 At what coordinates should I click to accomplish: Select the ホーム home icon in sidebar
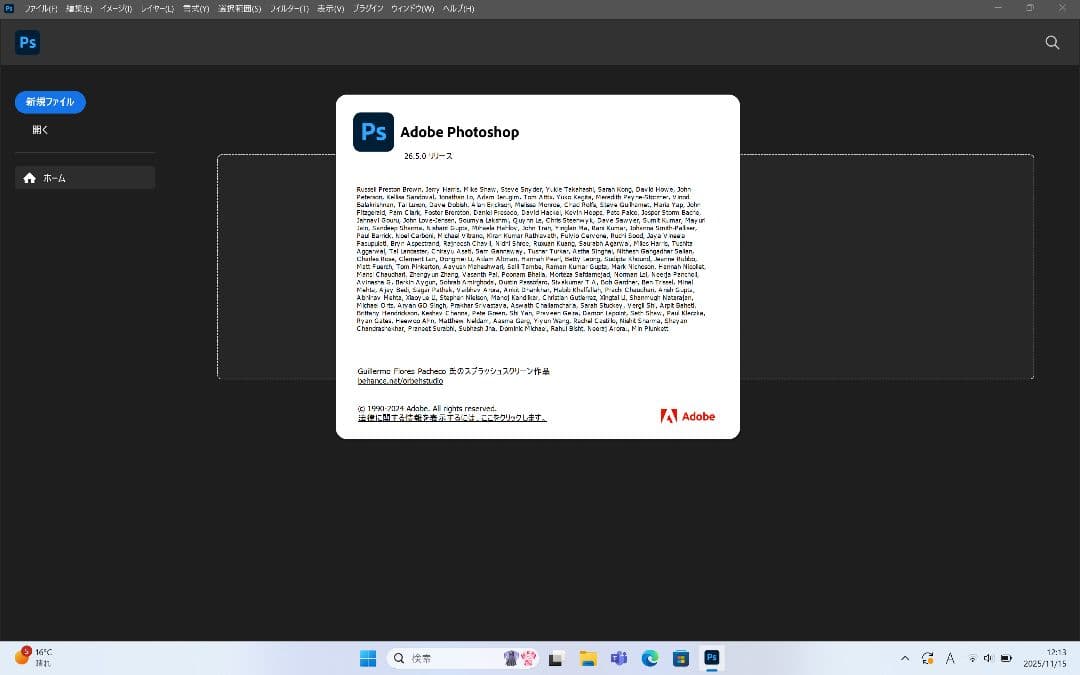30,178
